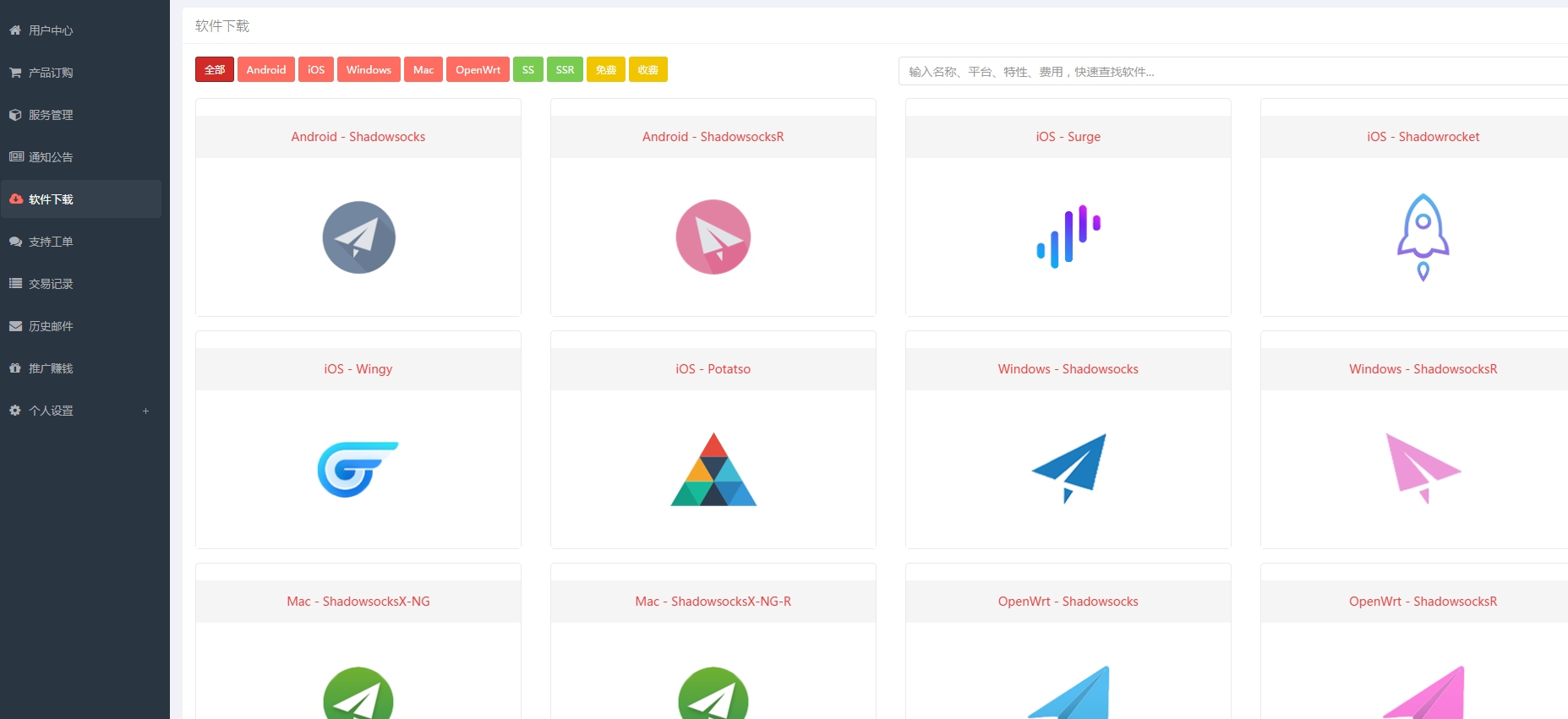Click the Potatso colorful triangle icon

click(x=713, y=470)
